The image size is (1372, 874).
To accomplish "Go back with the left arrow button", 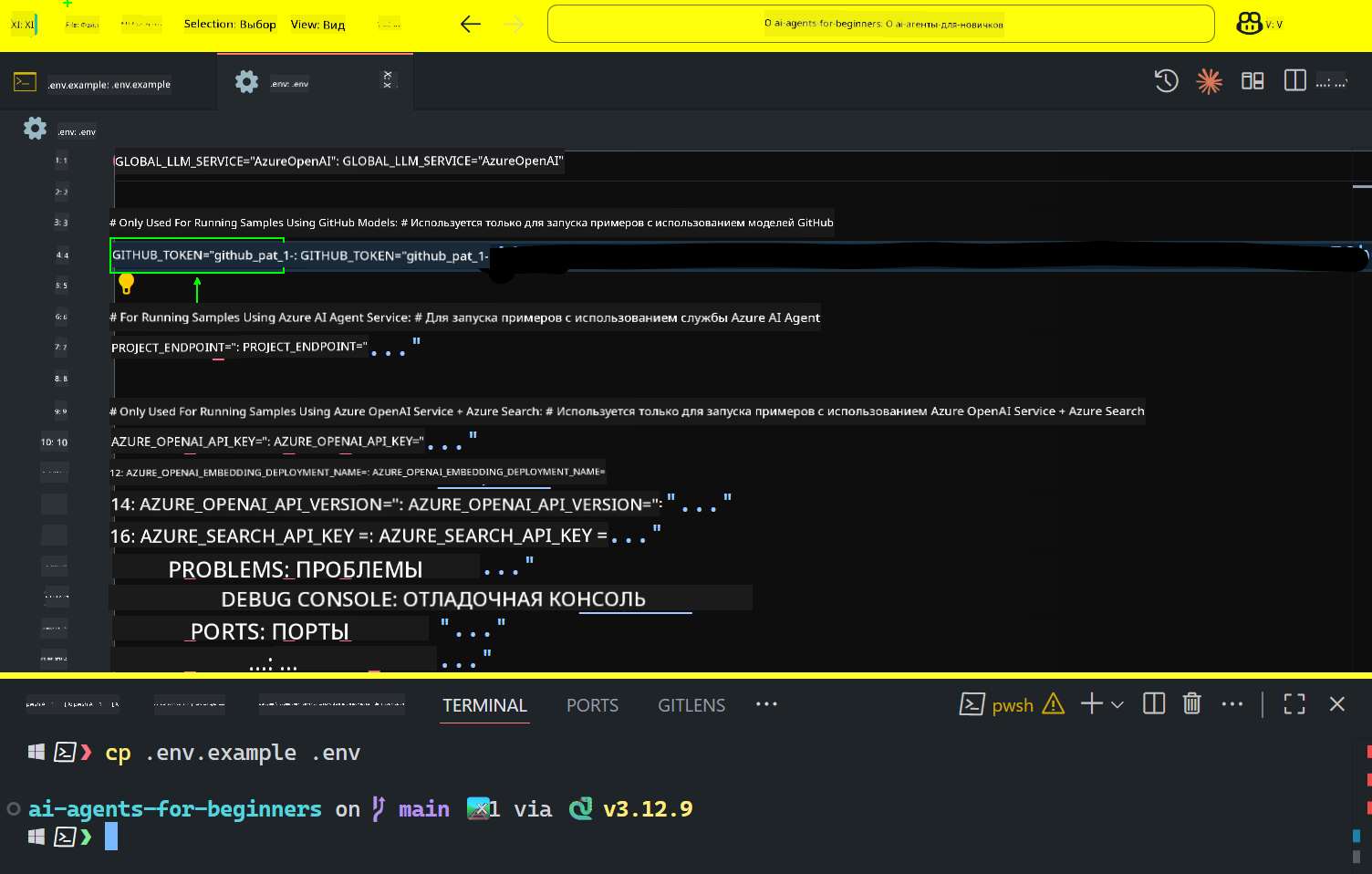I will point(471,25).
